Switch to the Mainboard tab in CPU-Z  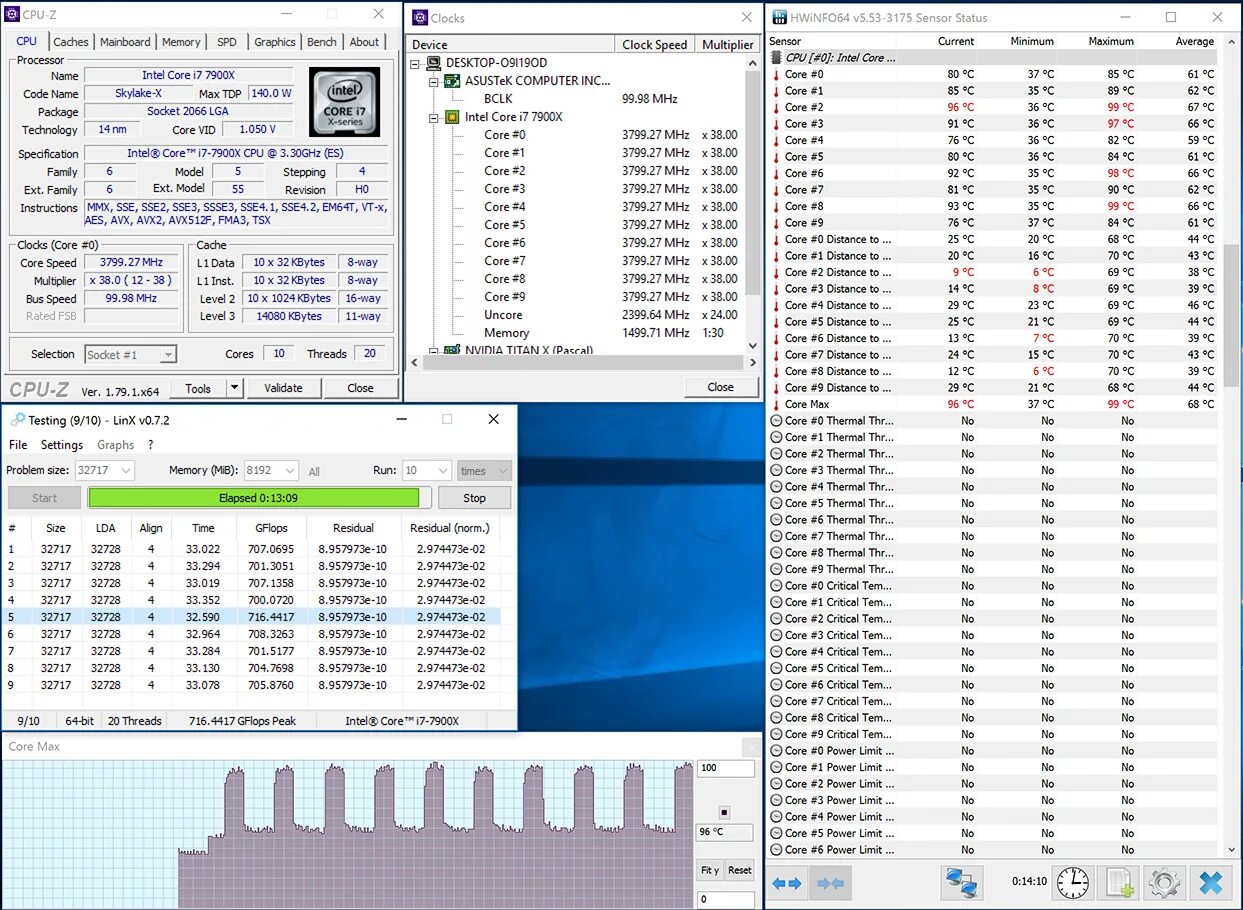[x=125, y=42]
